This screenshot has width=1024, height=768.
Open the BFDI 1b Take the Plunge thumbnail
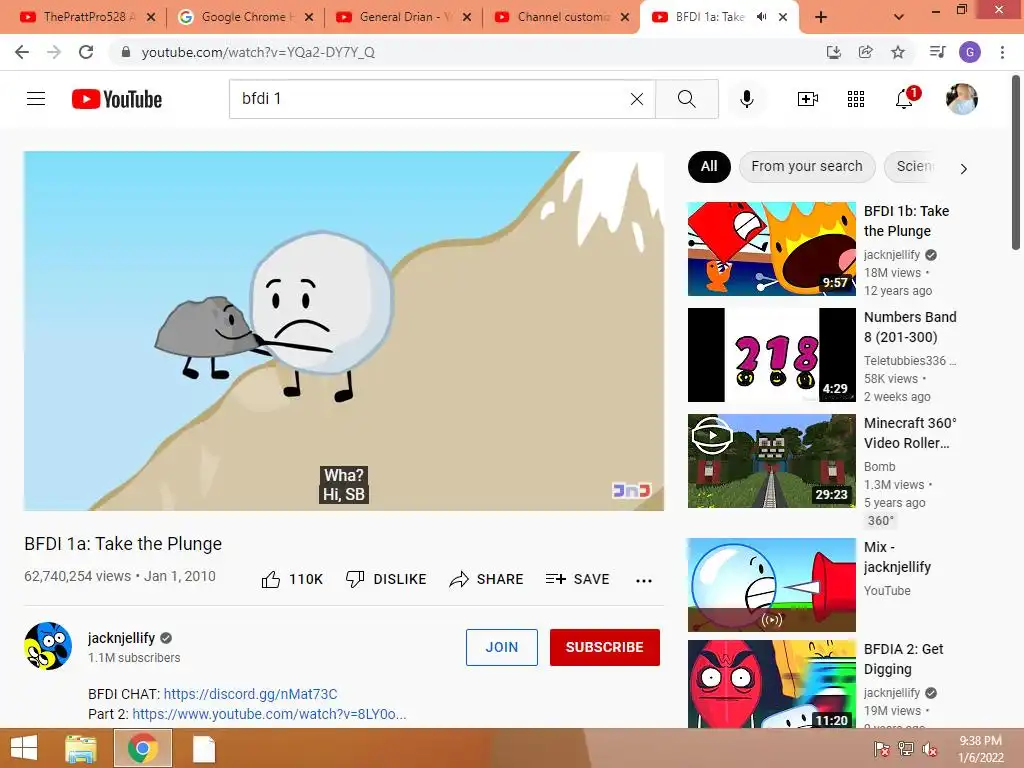pyautogui.click(x=771, y=248)
